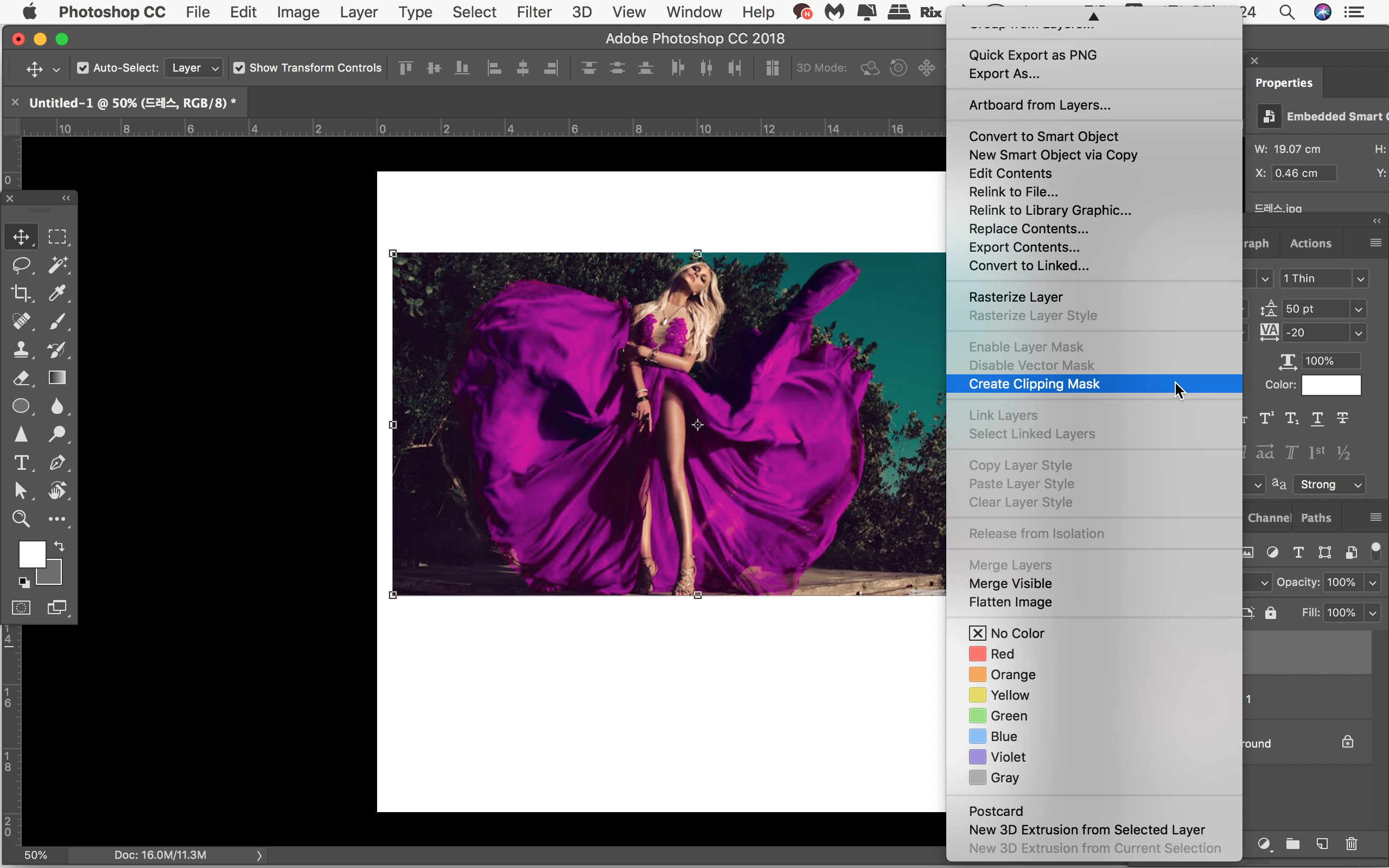Uncheck the Auto-Select checkbox
1389x868 pixels.
[82, 68]
